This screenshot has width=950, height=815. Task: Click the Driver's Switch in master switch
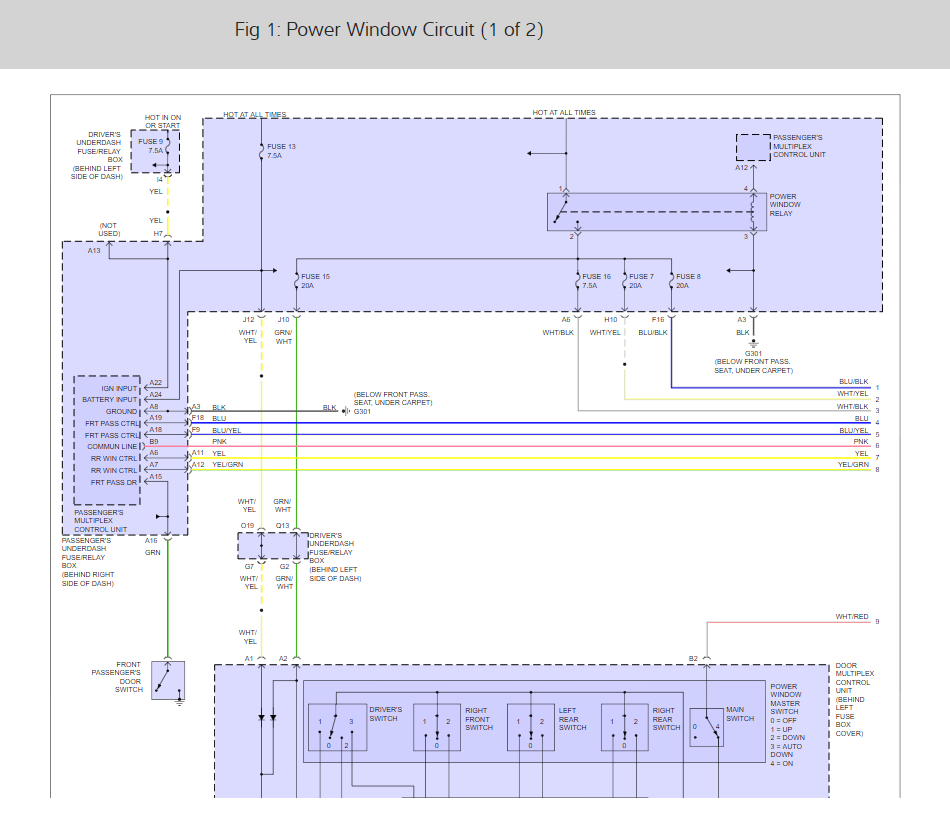[336, 727]
